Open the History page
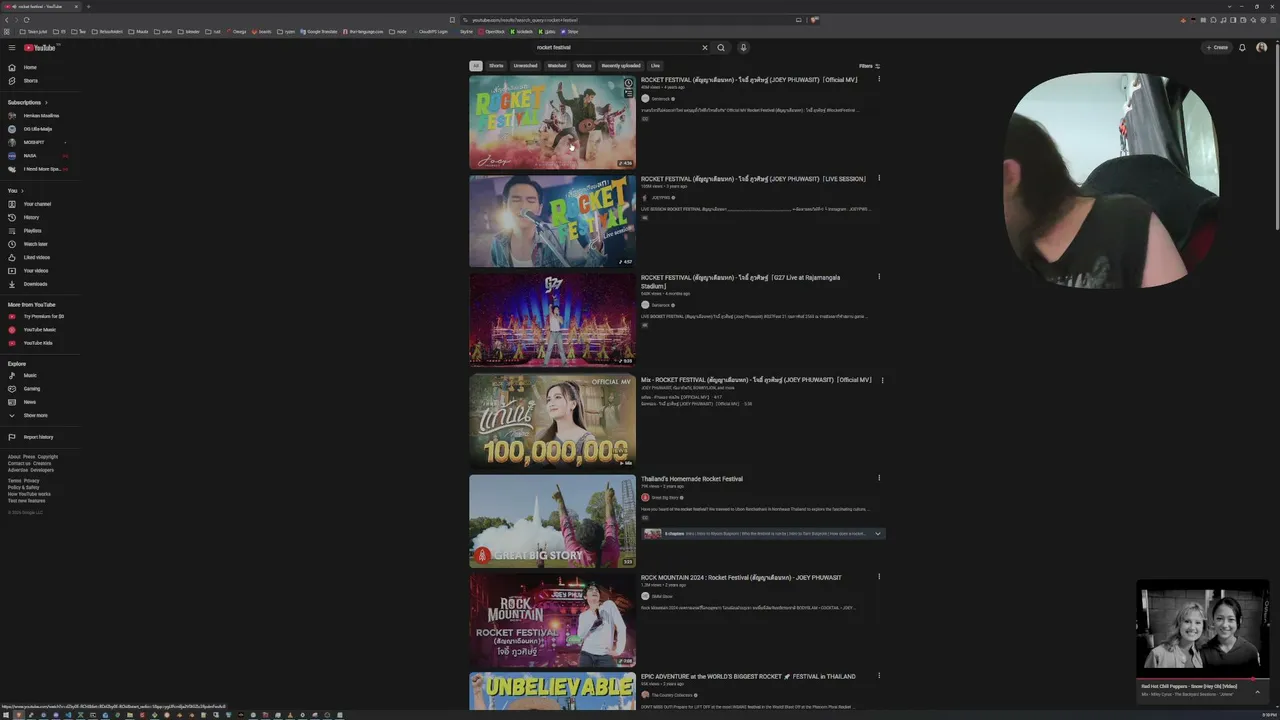The image size is (1280, 720). pos(40,217)
